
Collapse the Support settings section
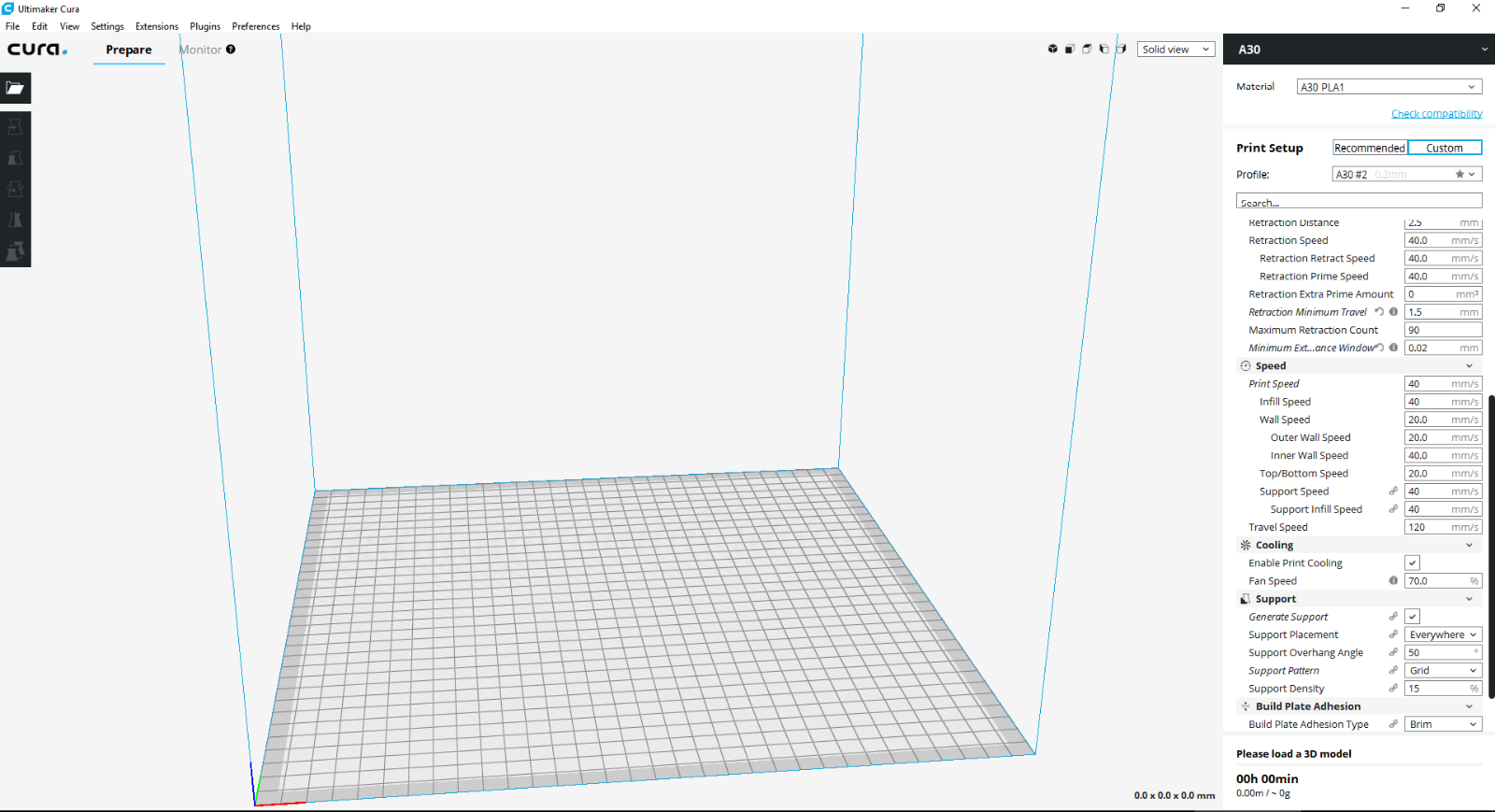1359,599
